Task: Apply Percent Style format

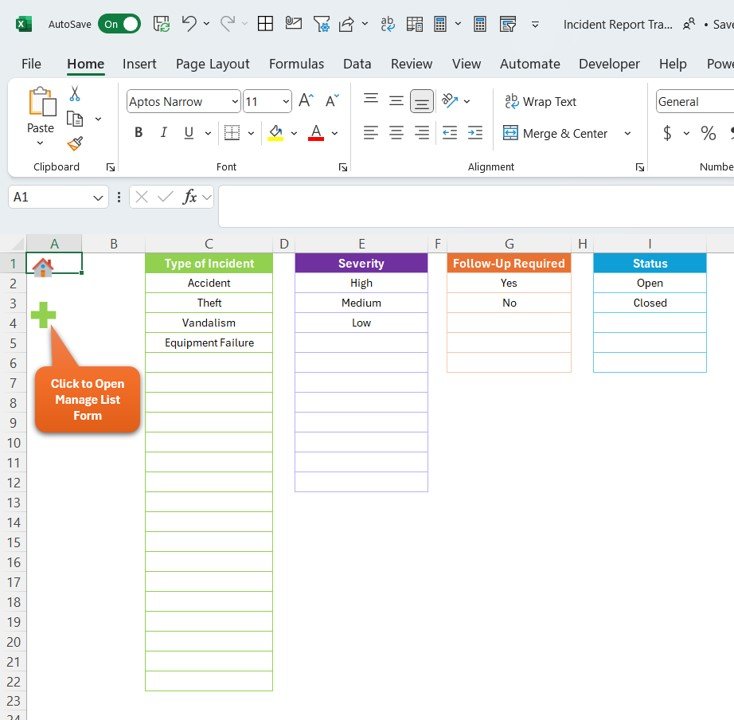Action: [708, 133]
